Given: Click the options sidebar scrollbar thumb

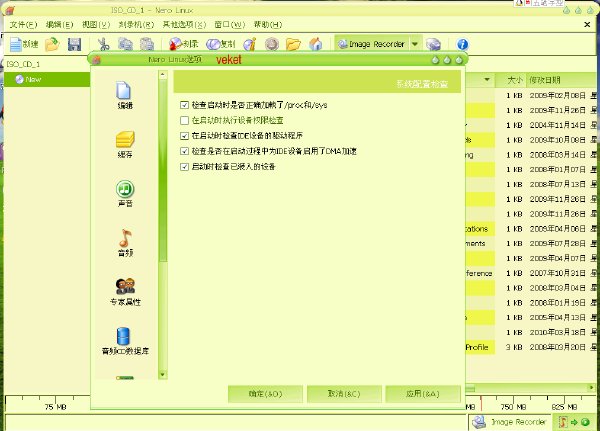Looking at the screenshot, I should pos(163,170).
